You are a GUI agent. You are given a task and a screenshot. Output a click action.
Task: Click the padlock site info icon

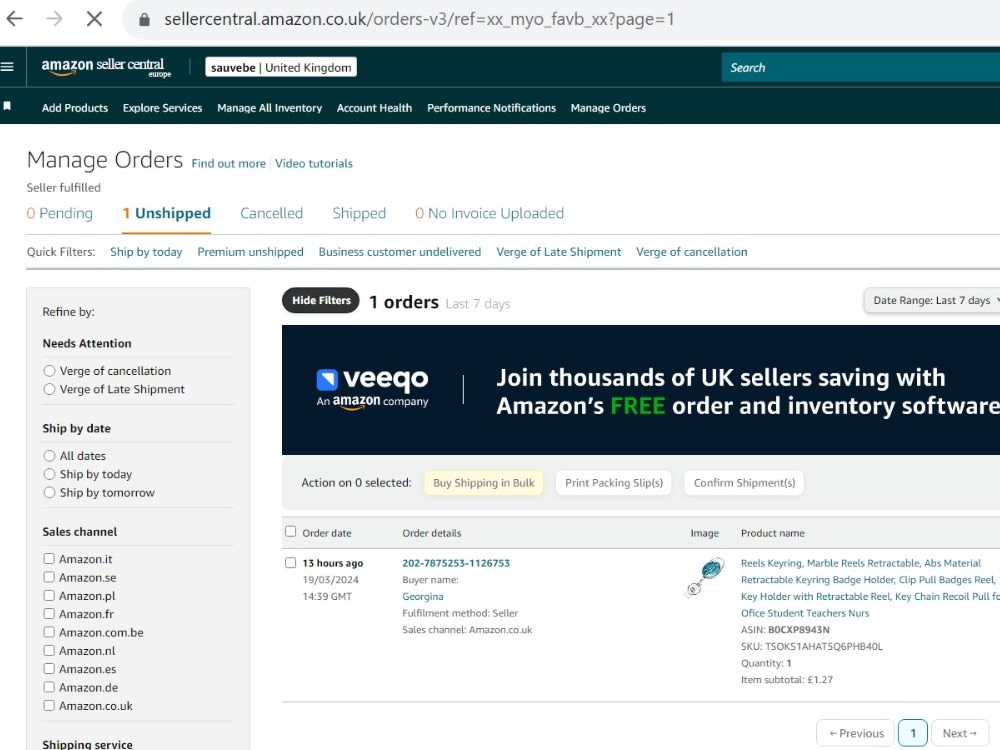click(x=144, y=20)
